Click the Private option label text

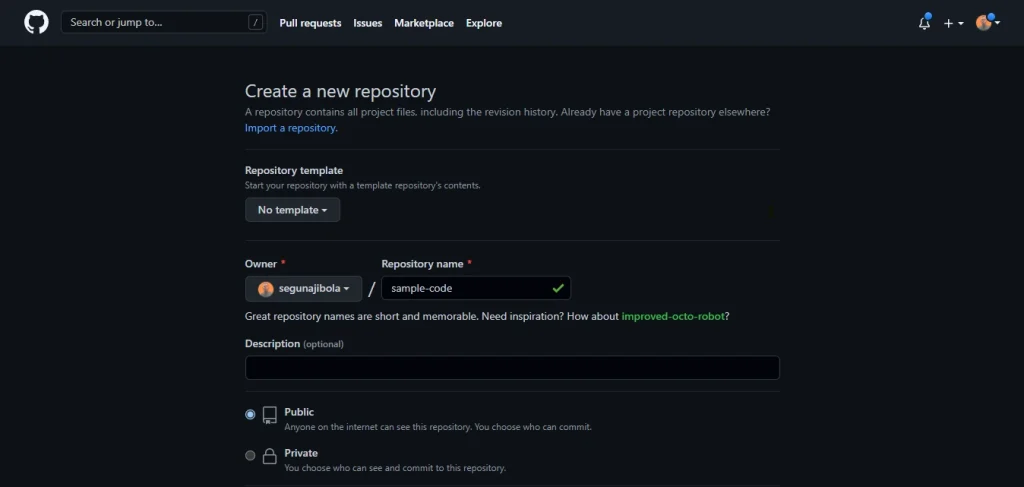[301, 453]
